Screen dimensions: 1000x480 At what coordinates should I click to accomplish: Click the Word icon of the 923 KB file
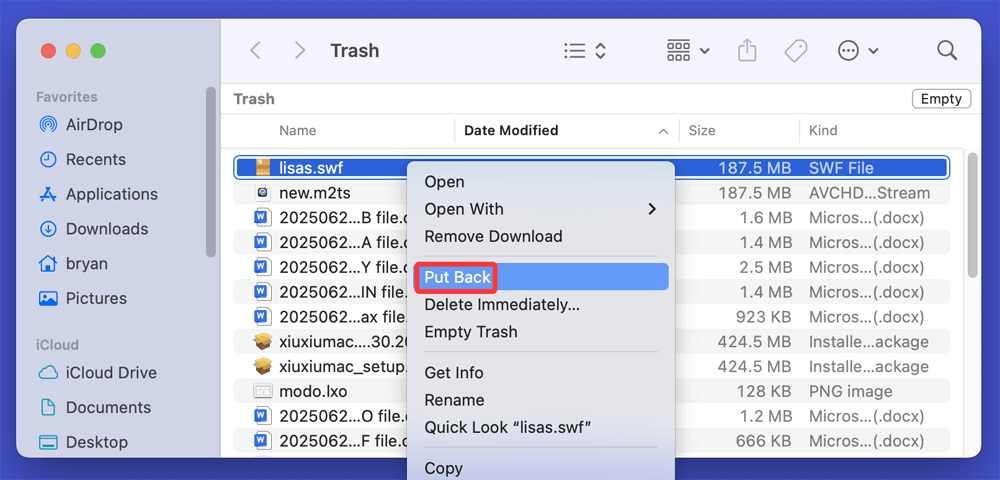coord(262,317)
